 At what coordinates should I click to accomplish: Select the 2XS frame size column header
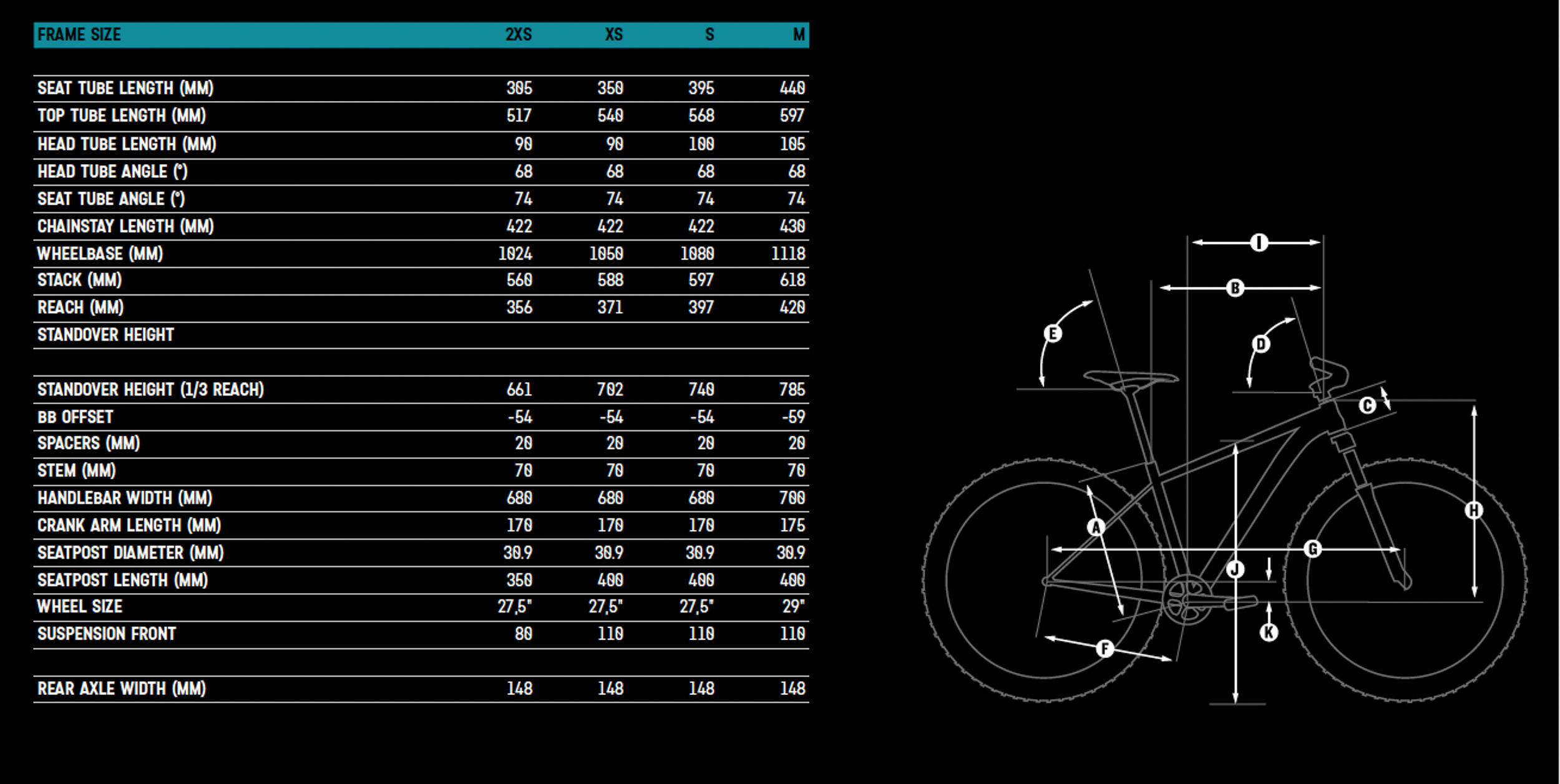point(518,35)
